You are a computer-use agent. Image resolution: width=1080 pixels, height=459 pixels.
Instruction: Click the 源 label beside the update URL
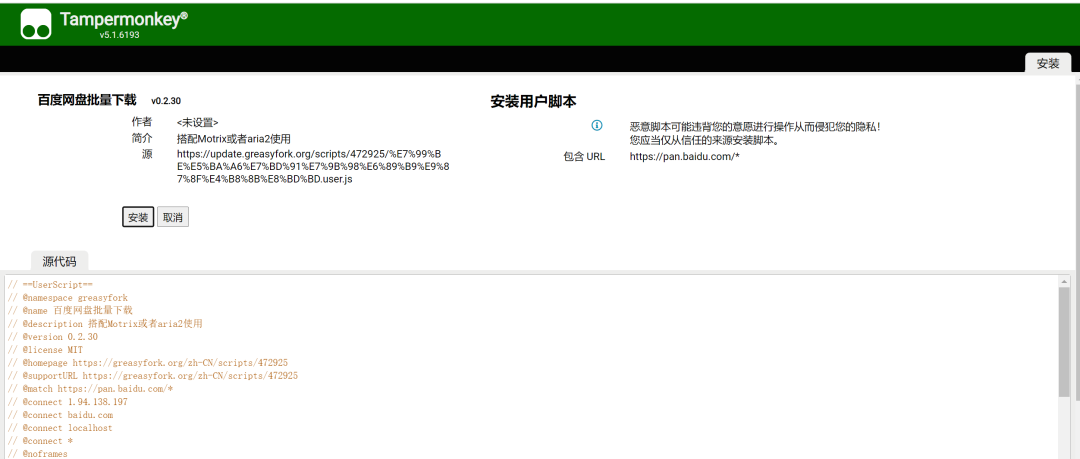click(147, 154)
